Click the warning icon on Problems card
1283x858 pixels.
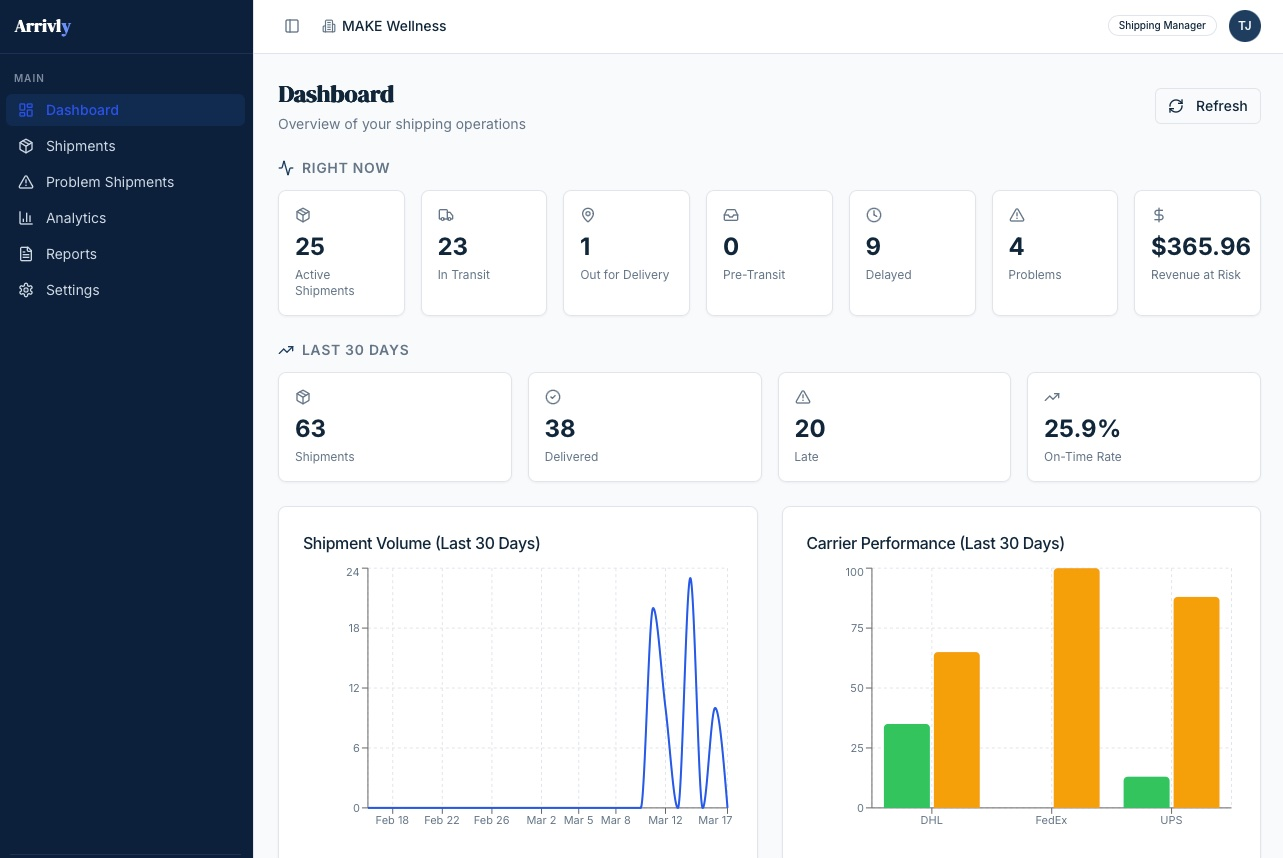[x=1017, y=215]
